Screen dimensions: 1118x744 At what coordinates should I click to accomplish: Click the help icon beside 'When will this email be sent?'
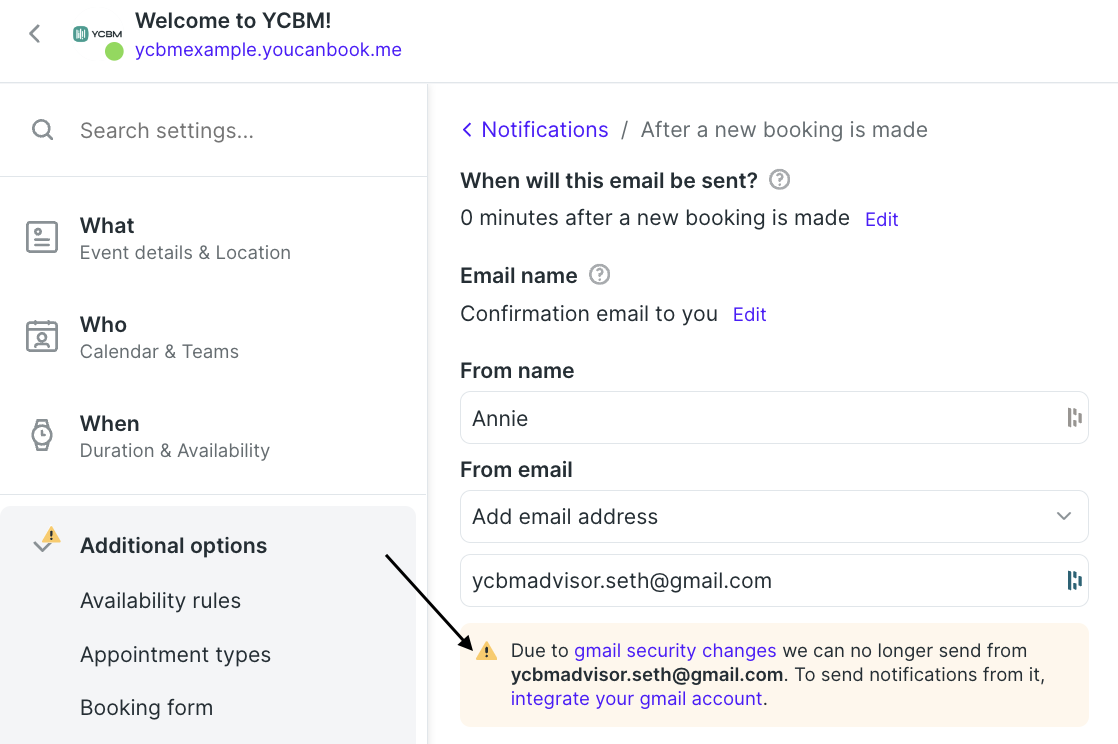[779, 180]
